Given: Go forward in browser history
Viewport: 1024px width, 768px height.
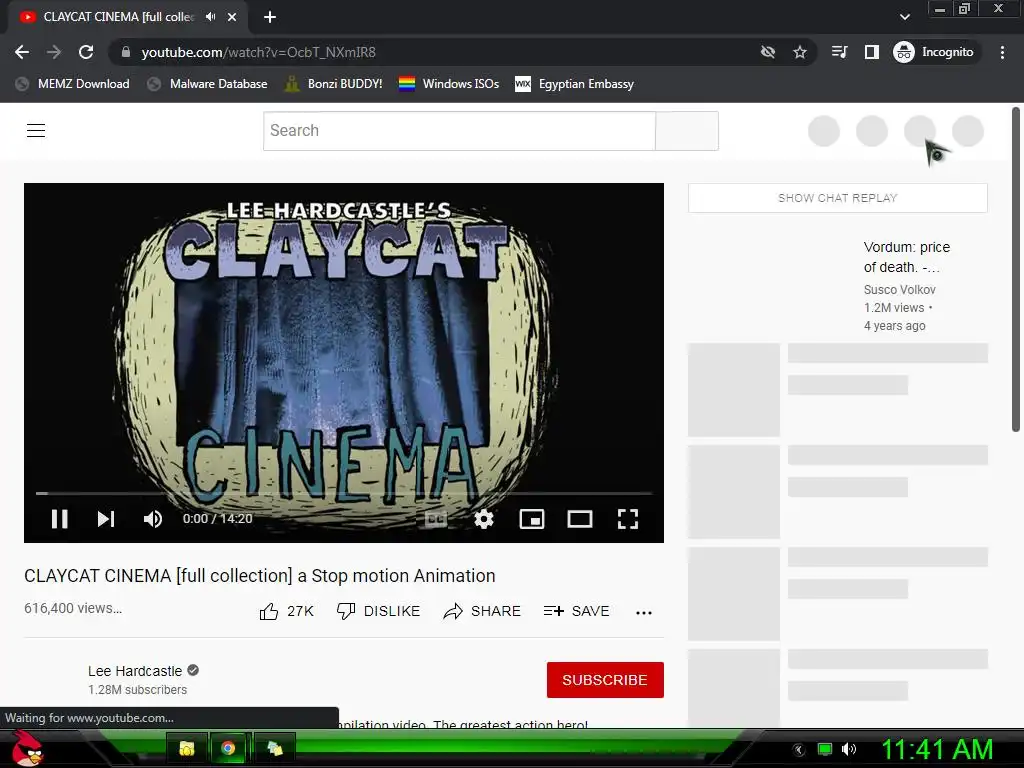Looking at the screenshot, I should pyautogui.click(x=54, y=52).
